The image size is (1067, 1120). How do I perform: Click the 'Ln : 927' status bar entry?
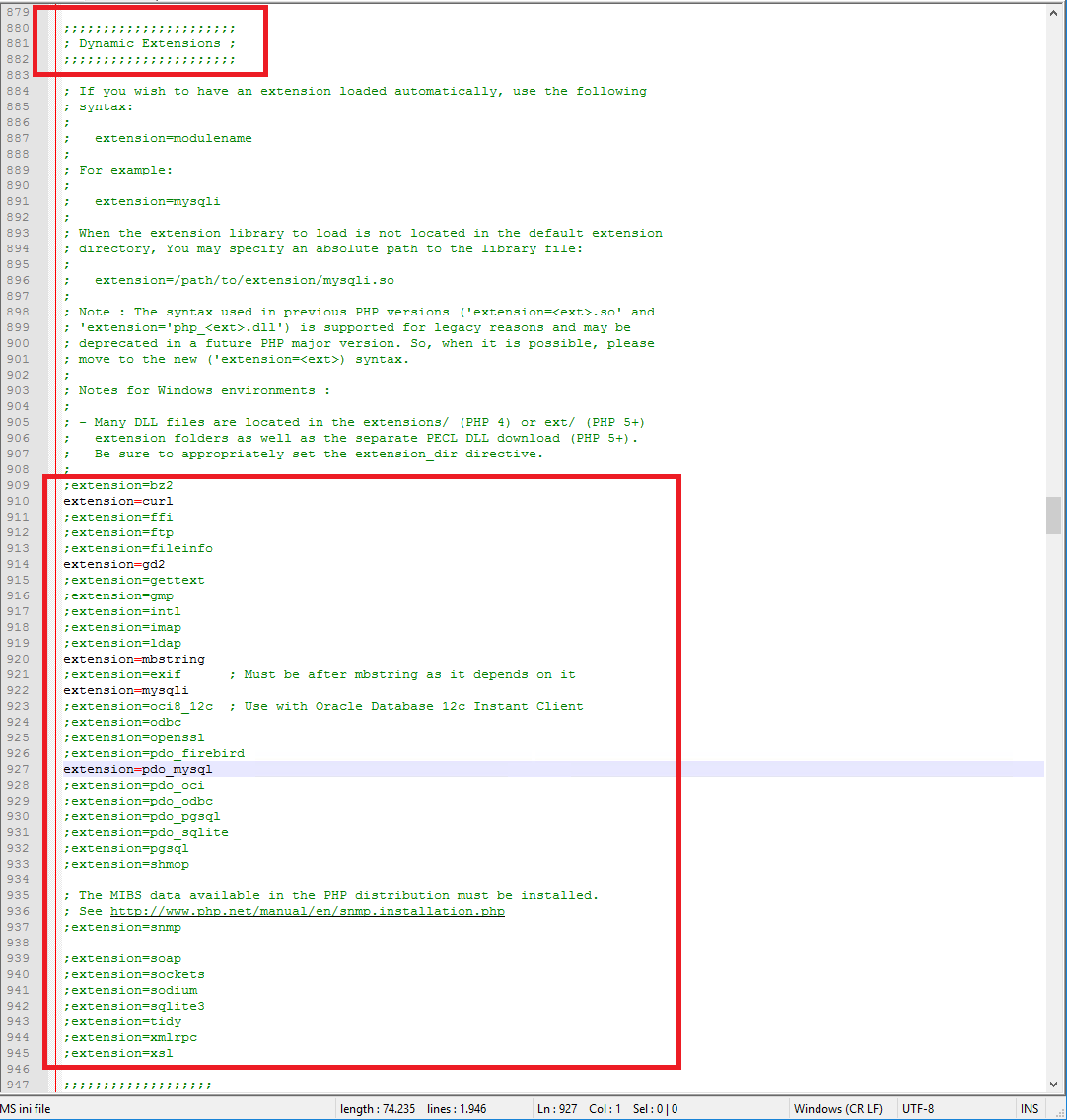tap(557, 1108)
